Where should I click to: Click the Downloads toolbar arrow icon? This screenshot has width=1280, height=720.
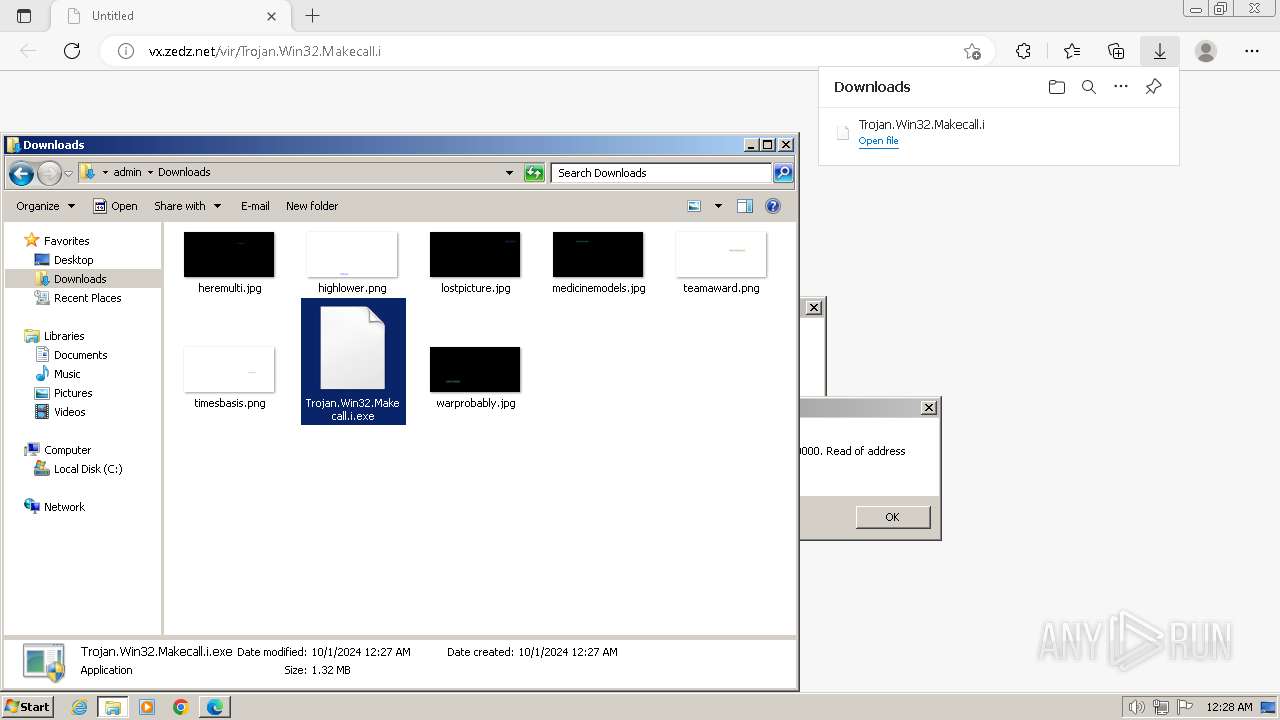[1160, 51]
